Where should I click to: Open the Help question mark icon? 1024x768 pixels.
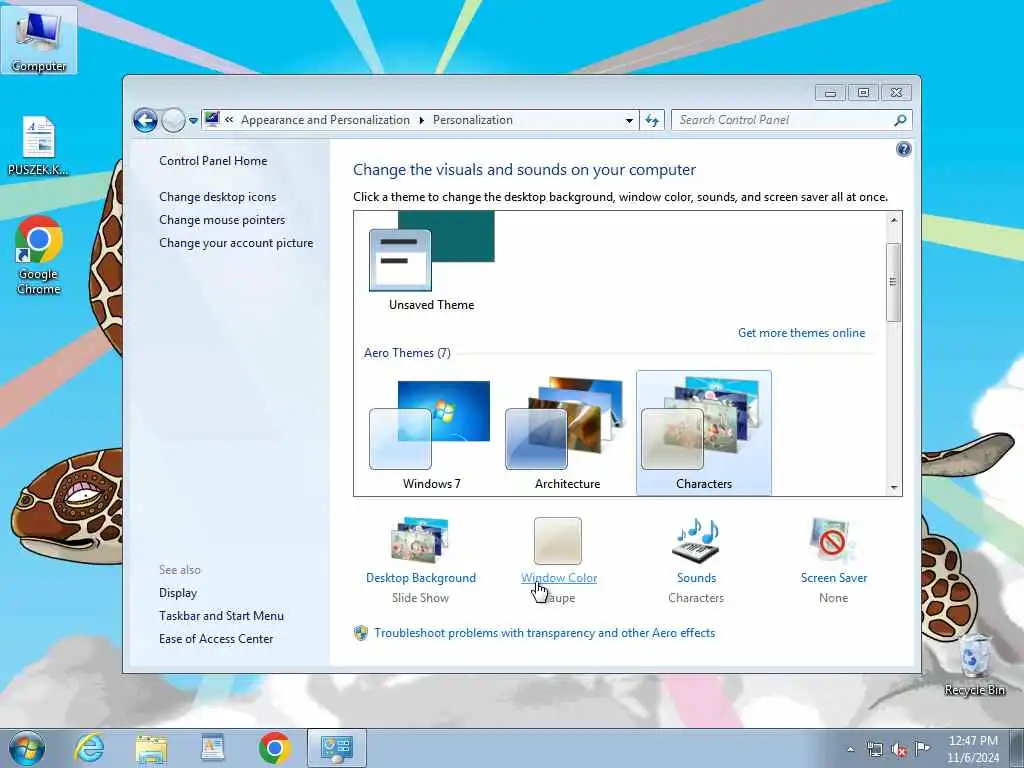click(903, 150)
